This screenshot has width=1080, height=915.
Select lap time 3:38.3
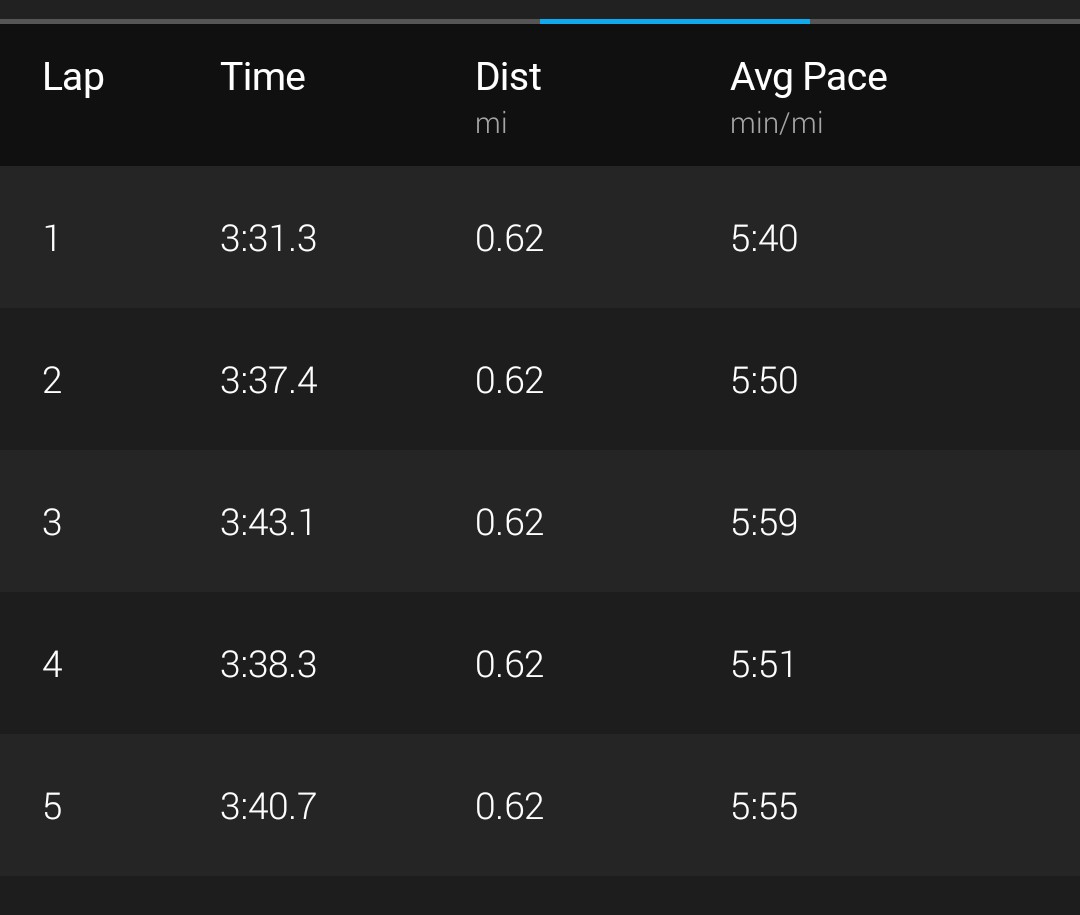coord(269,664)
